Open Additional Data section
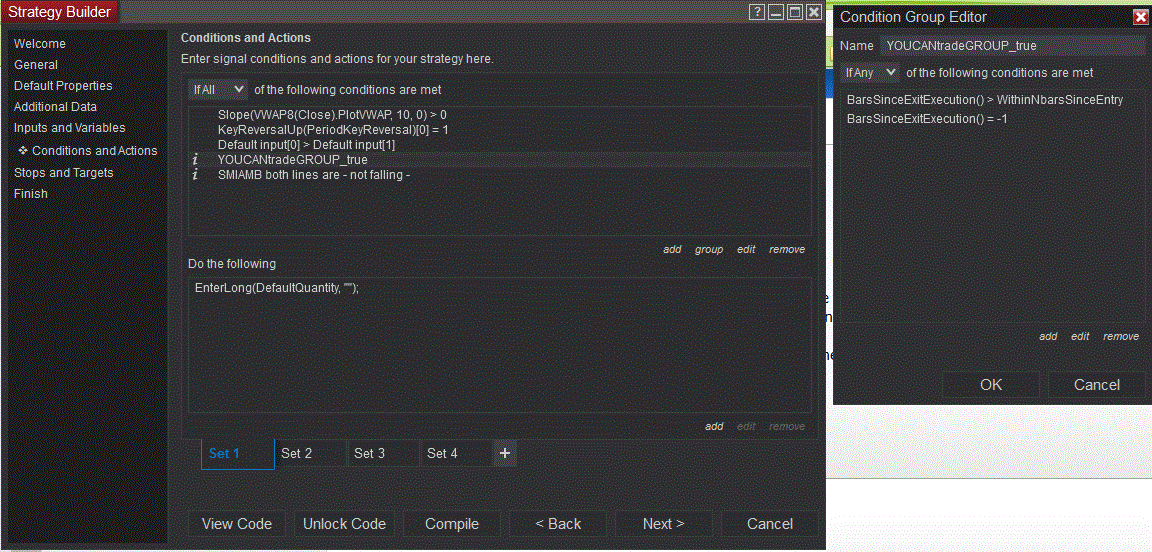 point(55,107)
